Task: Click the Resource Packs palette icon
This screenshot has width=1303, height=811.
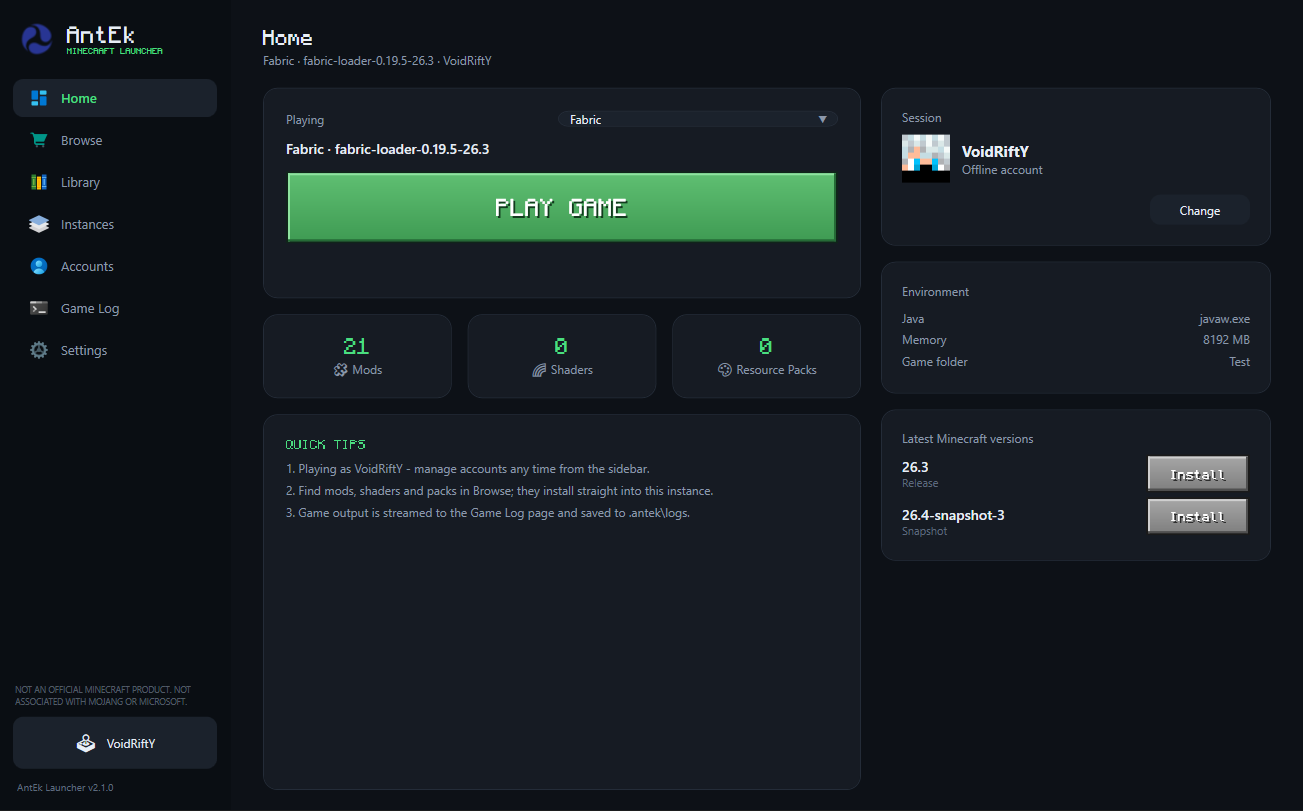Action: tap(725, 370)
